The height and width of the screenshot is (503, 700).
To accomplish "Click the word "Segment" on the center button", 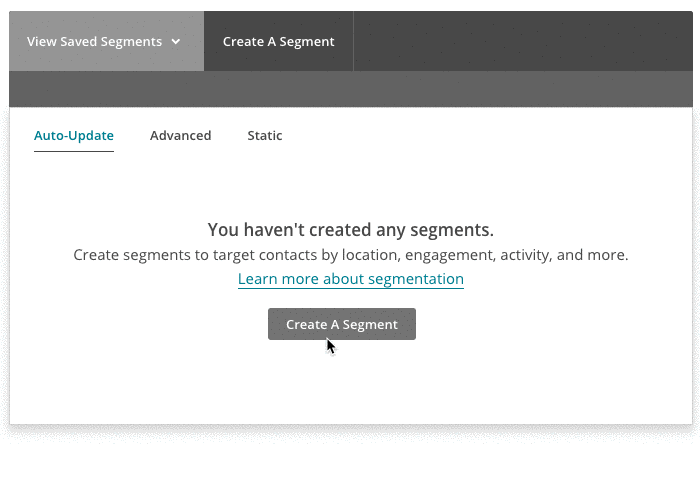I will click(369, 324).
